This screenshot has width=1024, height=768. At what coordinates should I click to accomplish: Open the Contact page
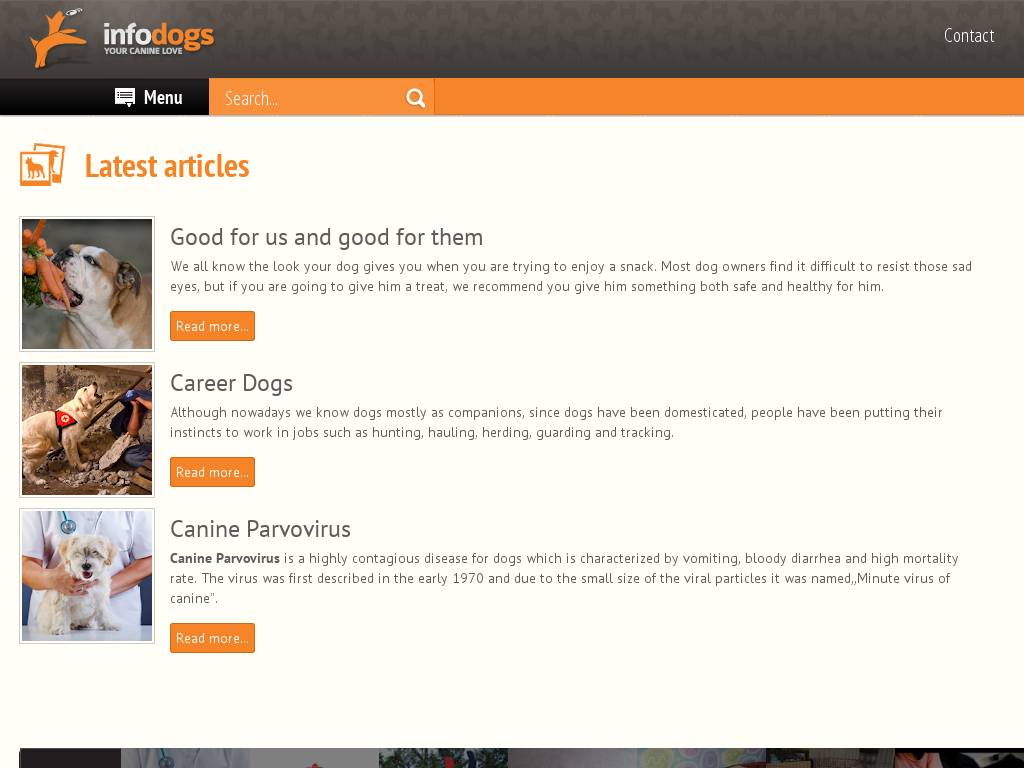pyautogui.click(x=968, y=36)
